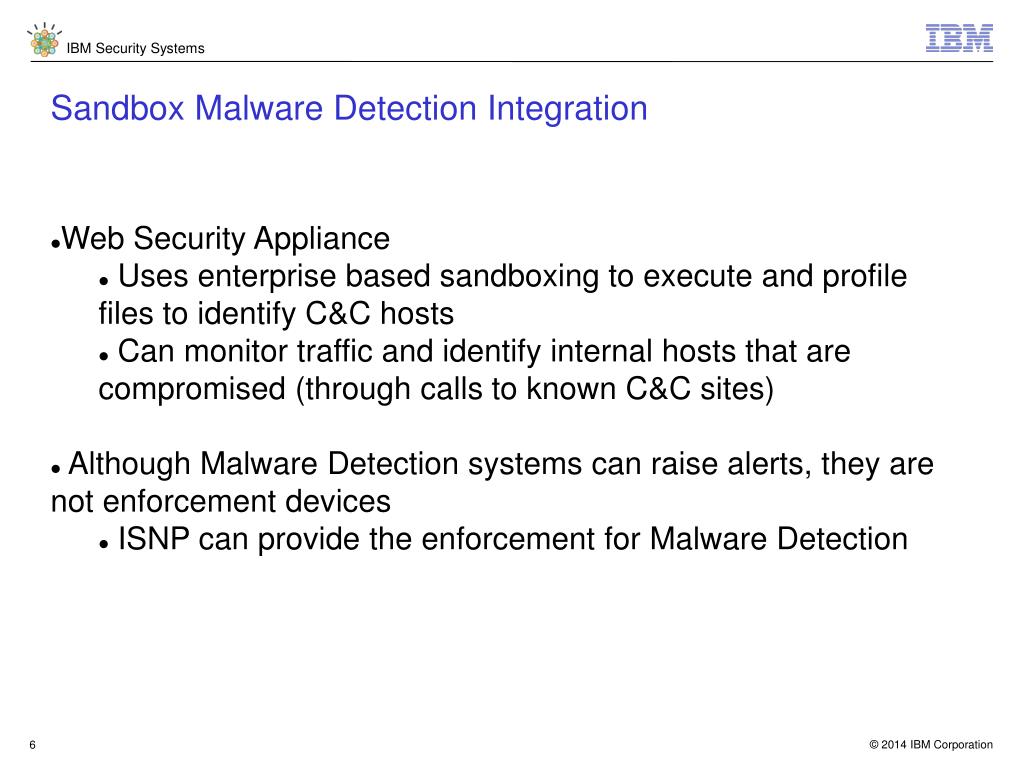Click the Web Security Appliance bullet
This screenshot has height=768, width=1024.
pos(226,238)
